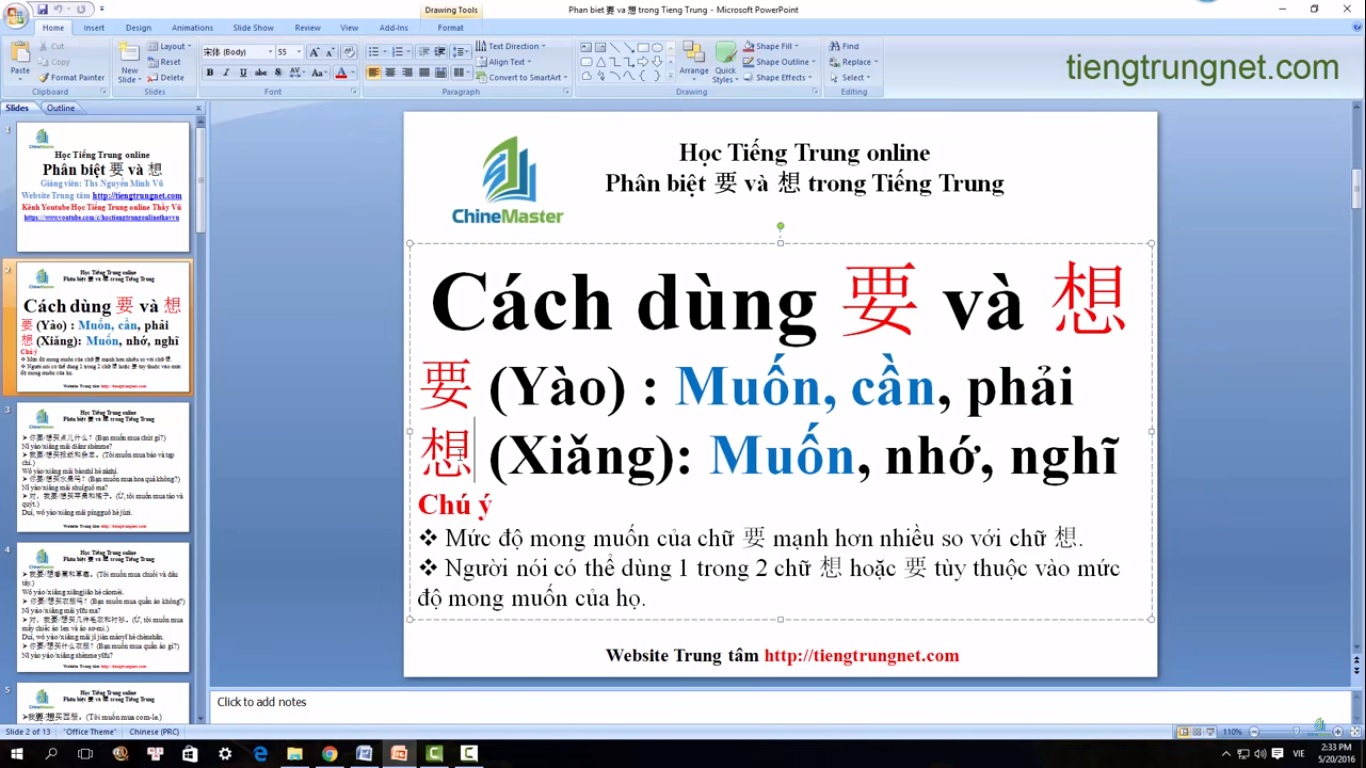Click the Increase Font Size icon
1366x768 pixels.
tap(314, 52)
